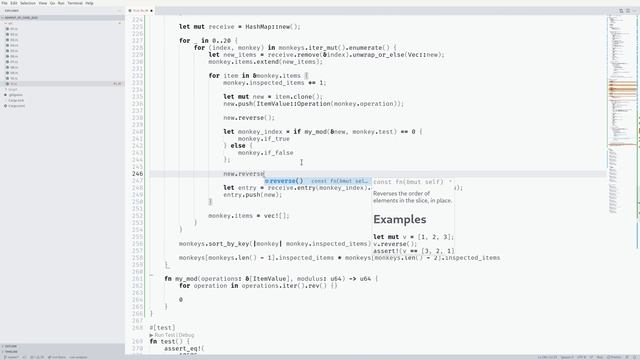
Task: Expand the target folder in Explorer
Action: coord(12,89)
